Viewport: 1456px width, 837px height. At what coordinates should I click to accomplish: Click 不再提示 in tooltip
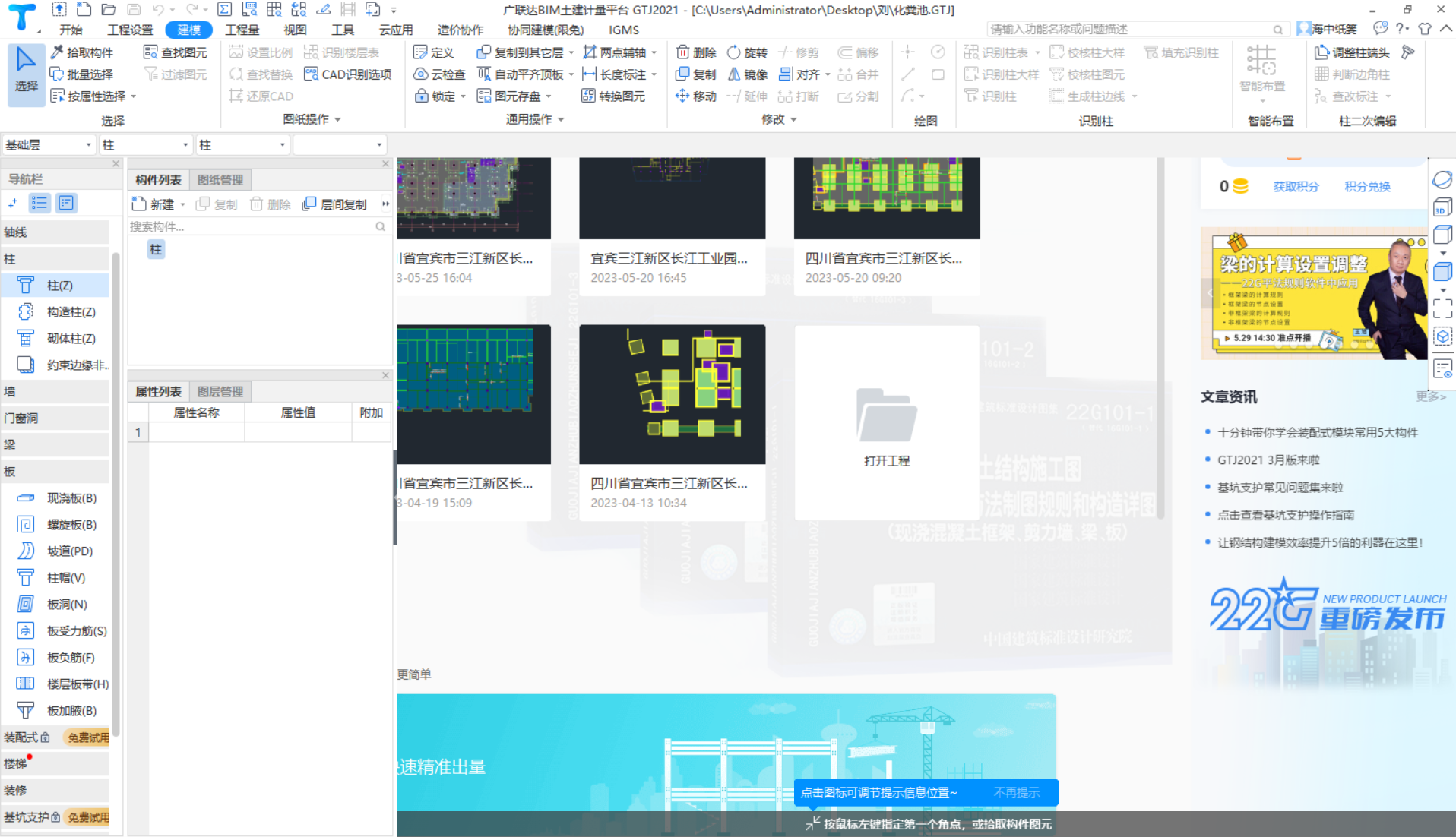tap(1017, 793)
